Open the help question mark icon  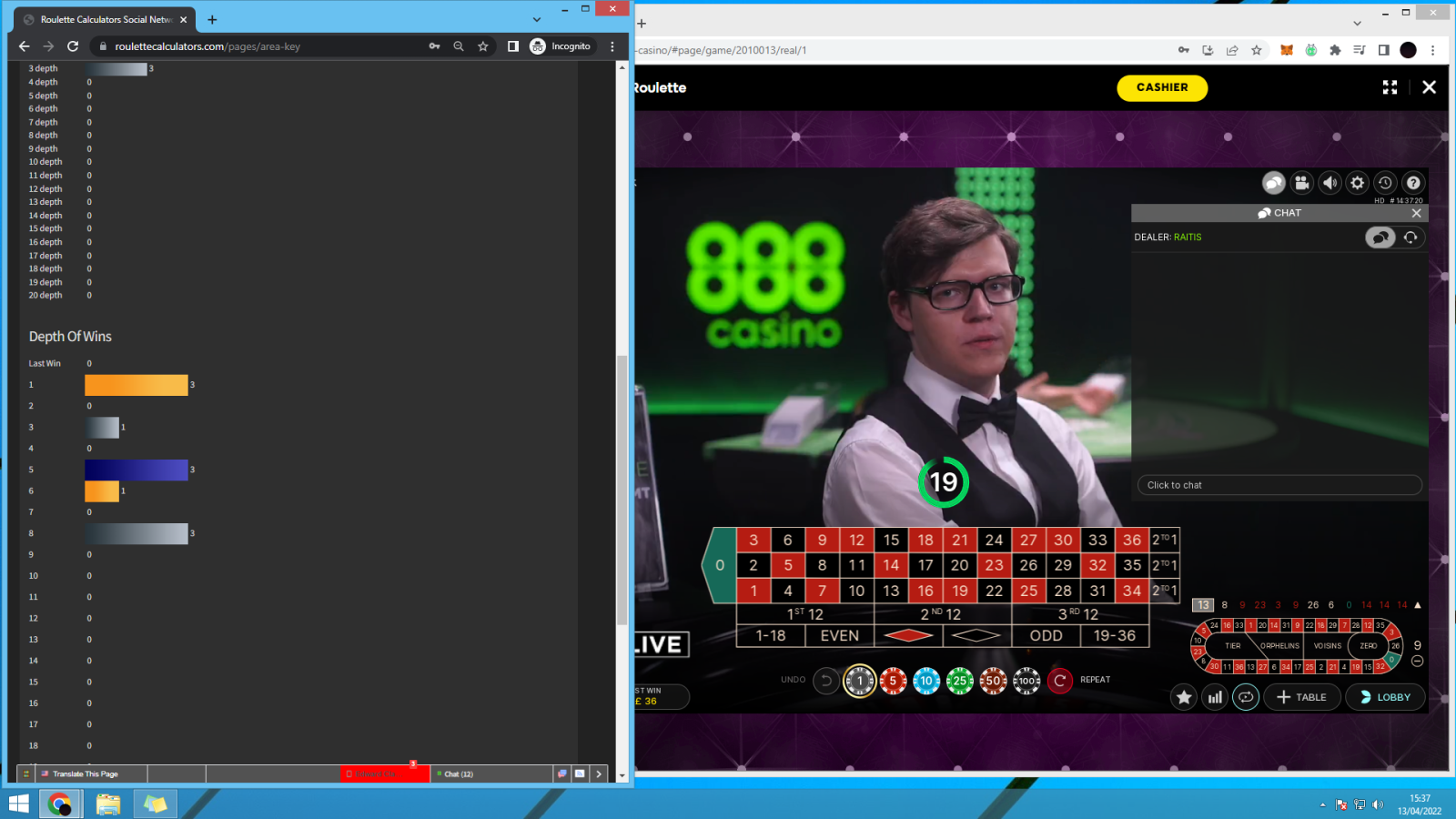coord(1413,183)
